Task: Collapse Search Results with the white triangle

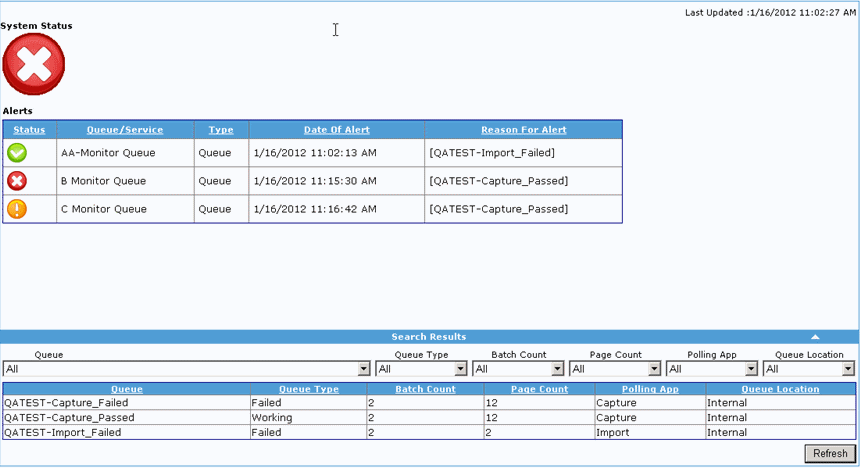Action: click(815, 337)
